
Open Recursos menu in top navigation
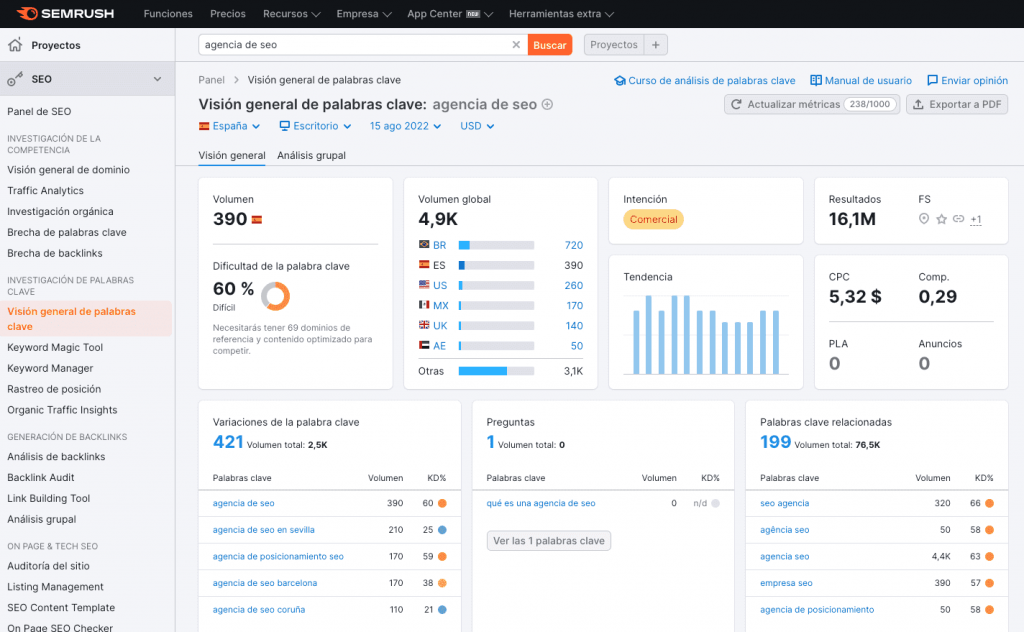[291, 14]
